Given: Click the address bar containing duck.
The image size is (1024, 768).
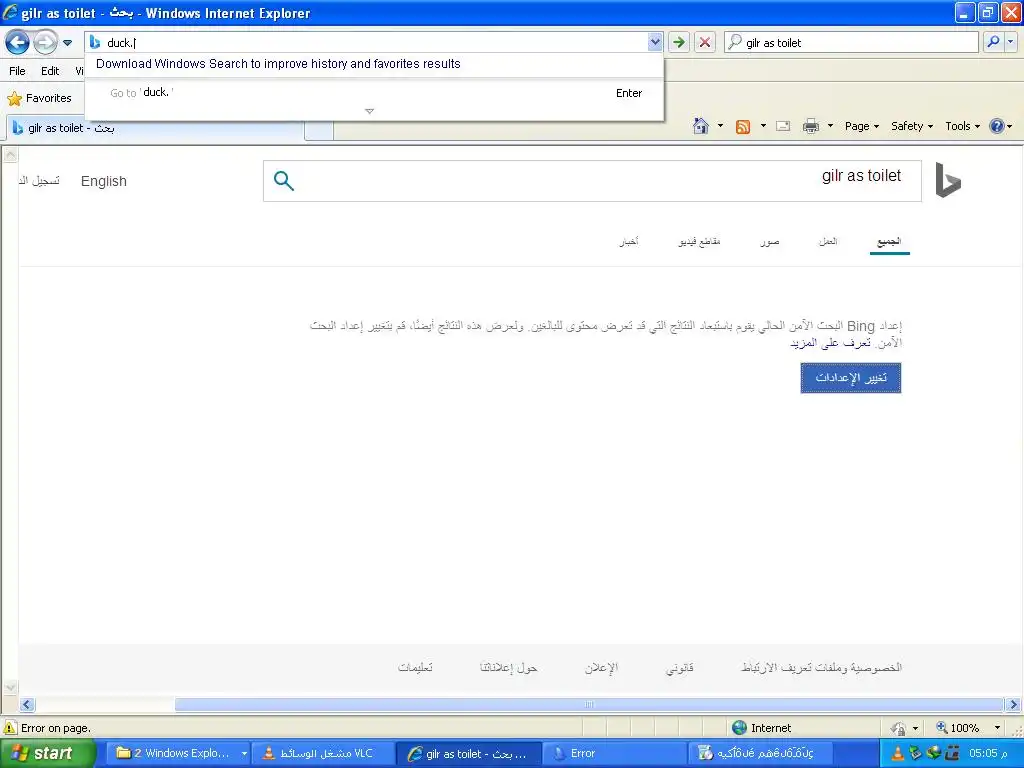Looking at the screenshot, I should (368, 42).
